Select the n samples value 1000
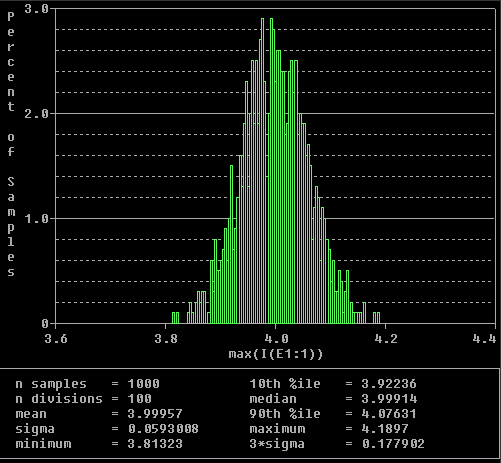This screenshot has width=501, height=463. 144,384
